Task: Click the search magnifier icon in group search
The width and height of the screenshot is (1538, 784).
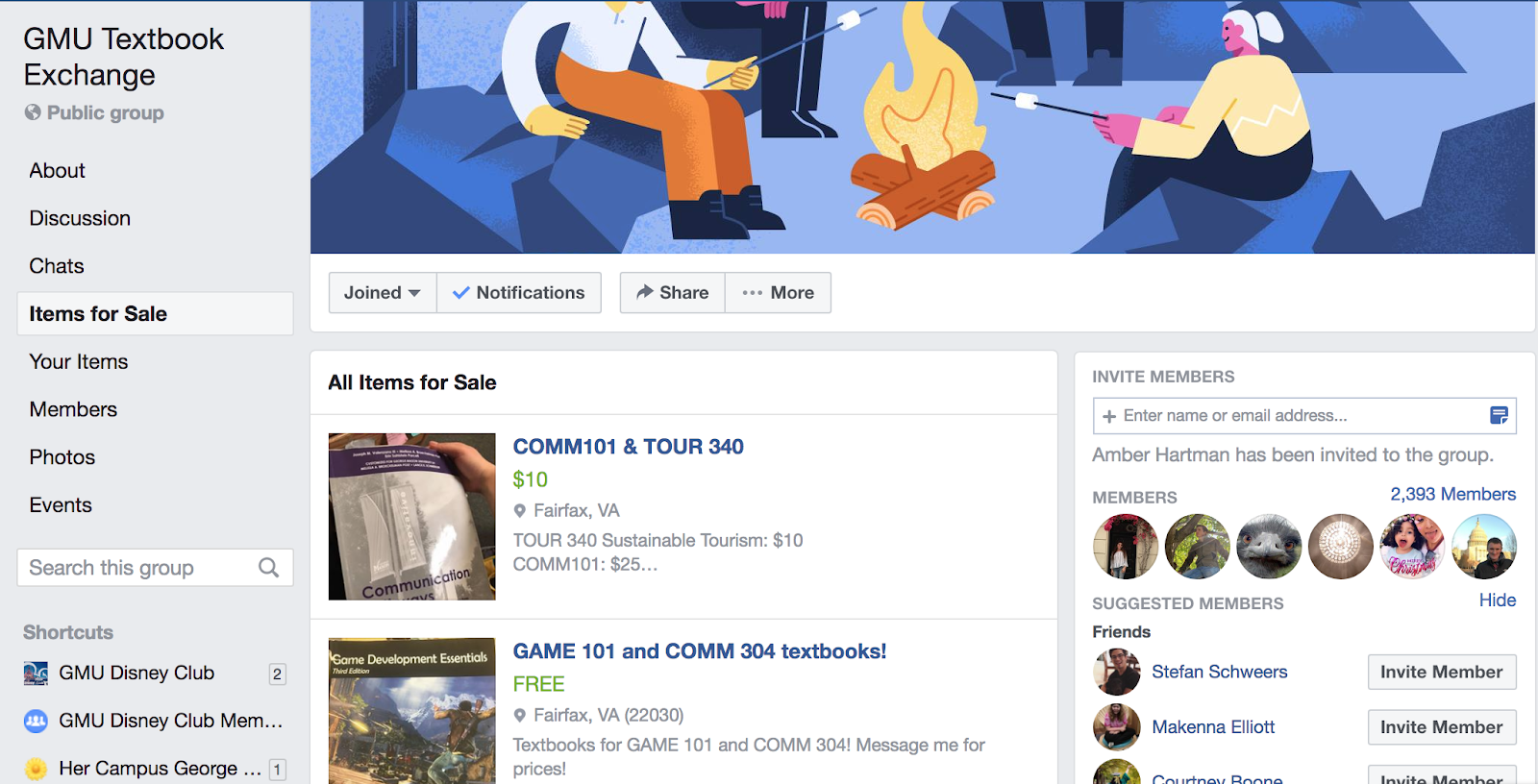Action: point(269,568)
